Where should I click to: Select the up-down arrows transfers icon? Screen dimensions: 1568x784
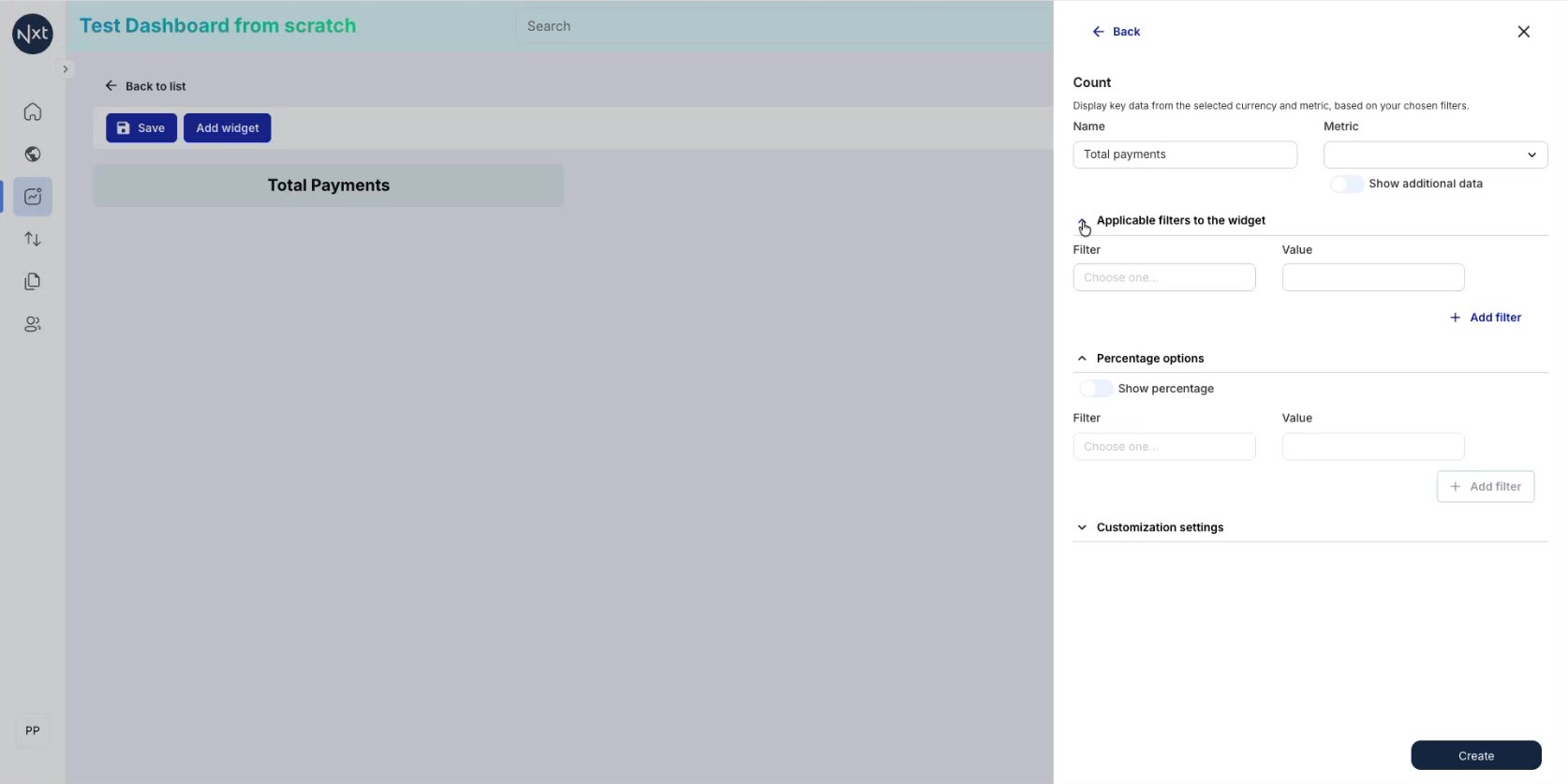pyautogui.click(x=33, y=239)
